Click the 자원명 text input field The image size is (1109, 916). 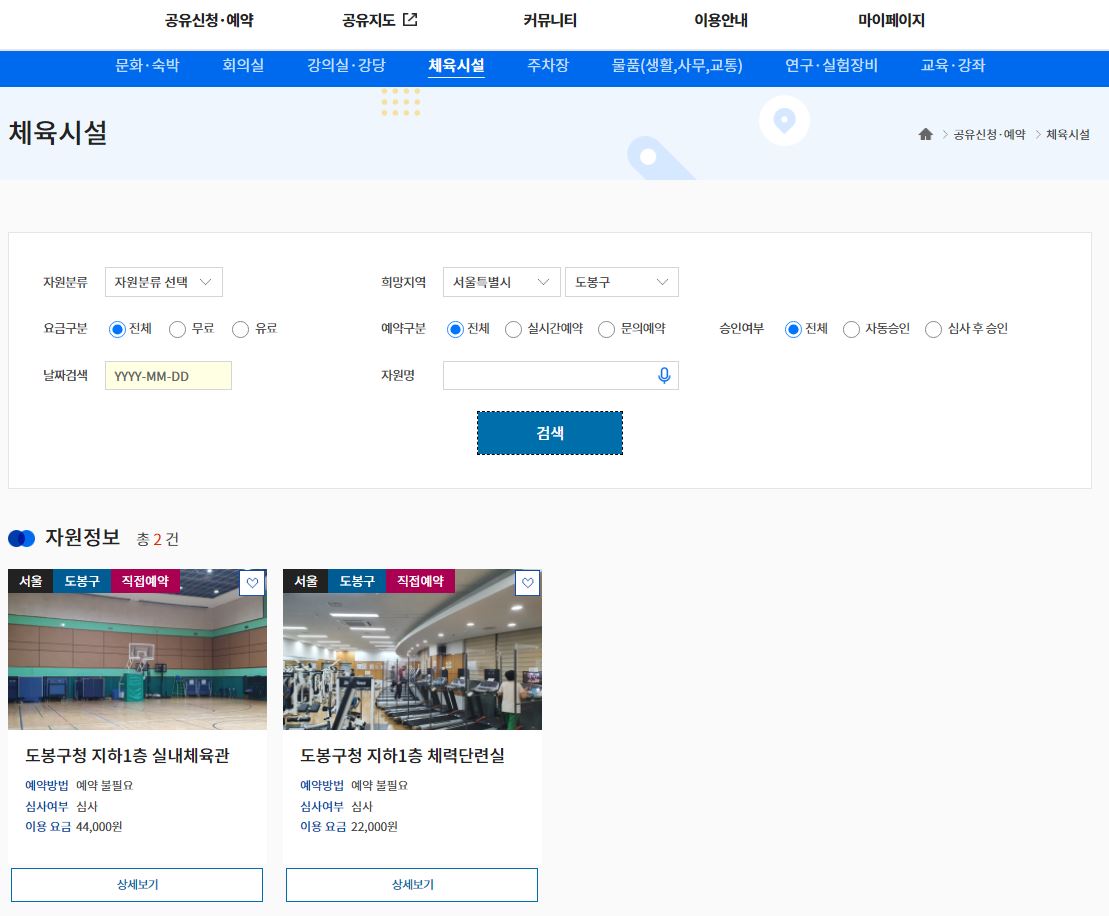561,376
